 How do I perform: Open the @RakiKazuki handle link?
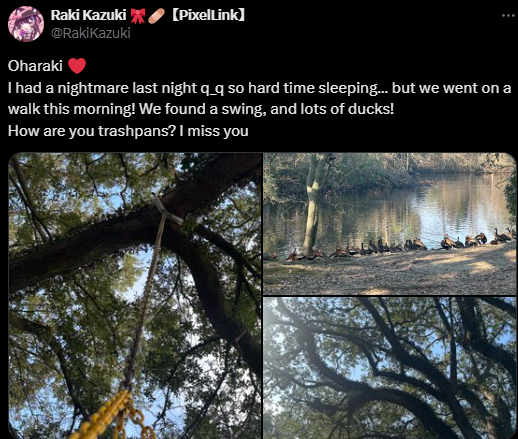coord(91,33)
